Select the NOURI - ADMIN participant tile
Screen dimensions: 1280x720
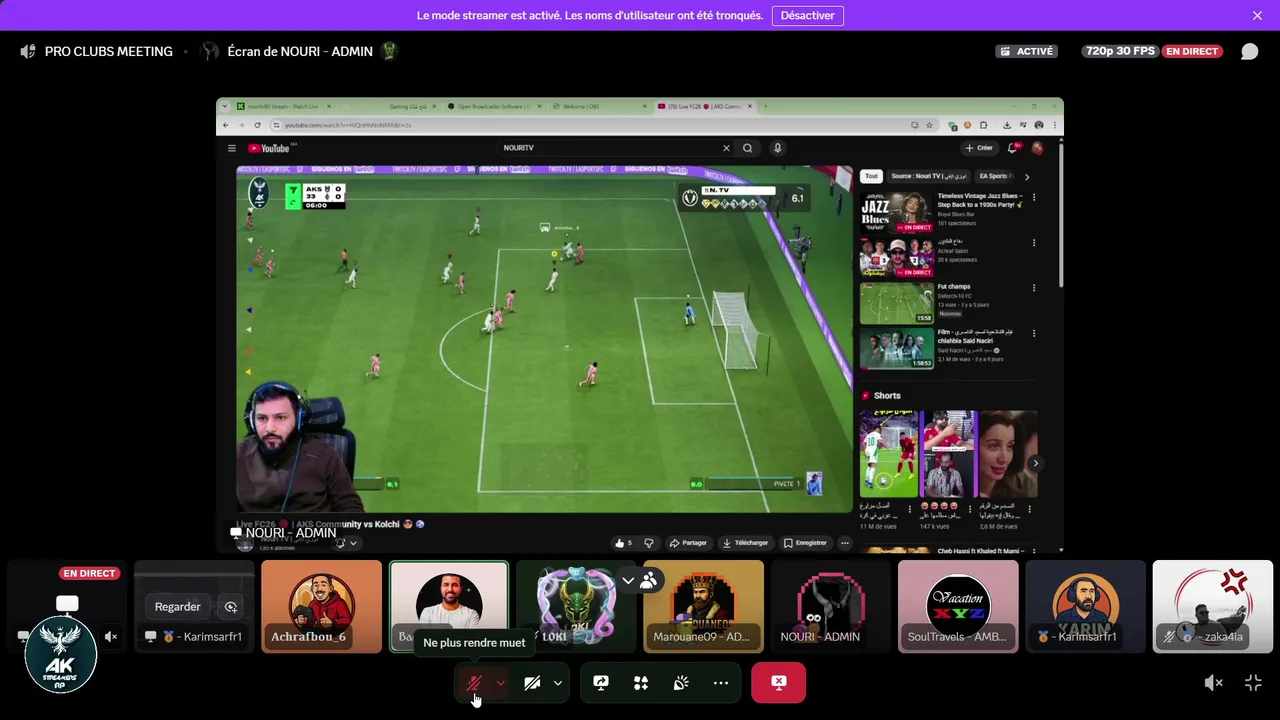point(831,606)
